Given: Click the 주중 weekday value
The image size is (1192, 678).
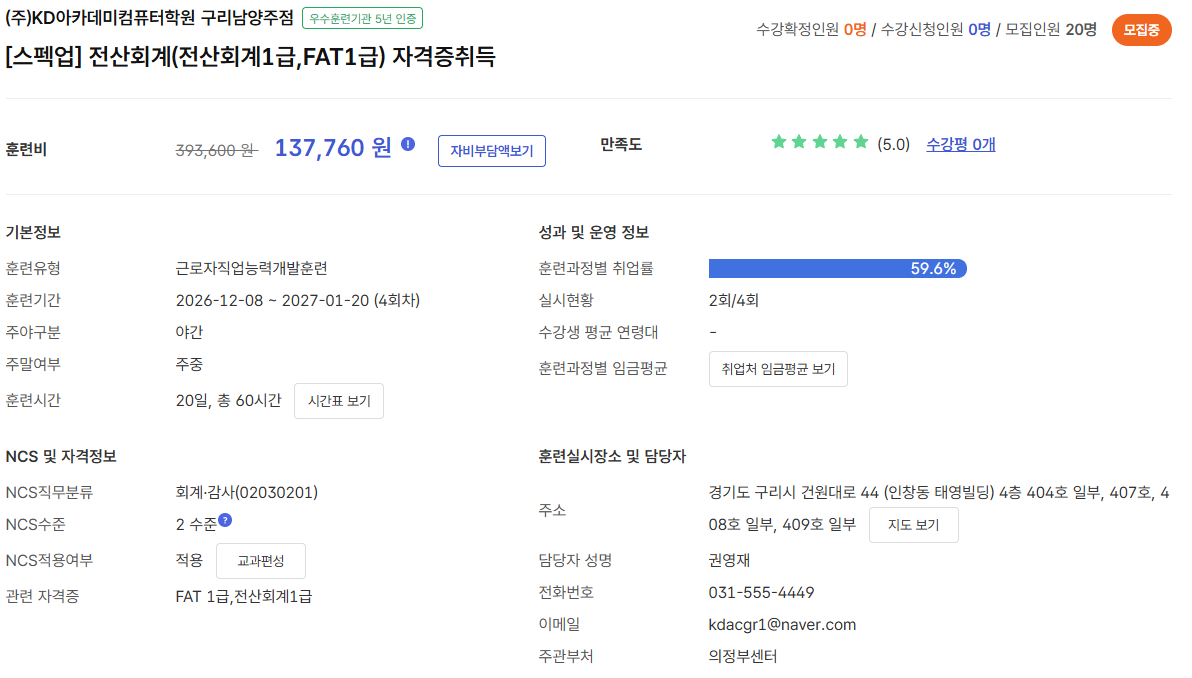Looking at the screenshot, I should tap(189, 365).
